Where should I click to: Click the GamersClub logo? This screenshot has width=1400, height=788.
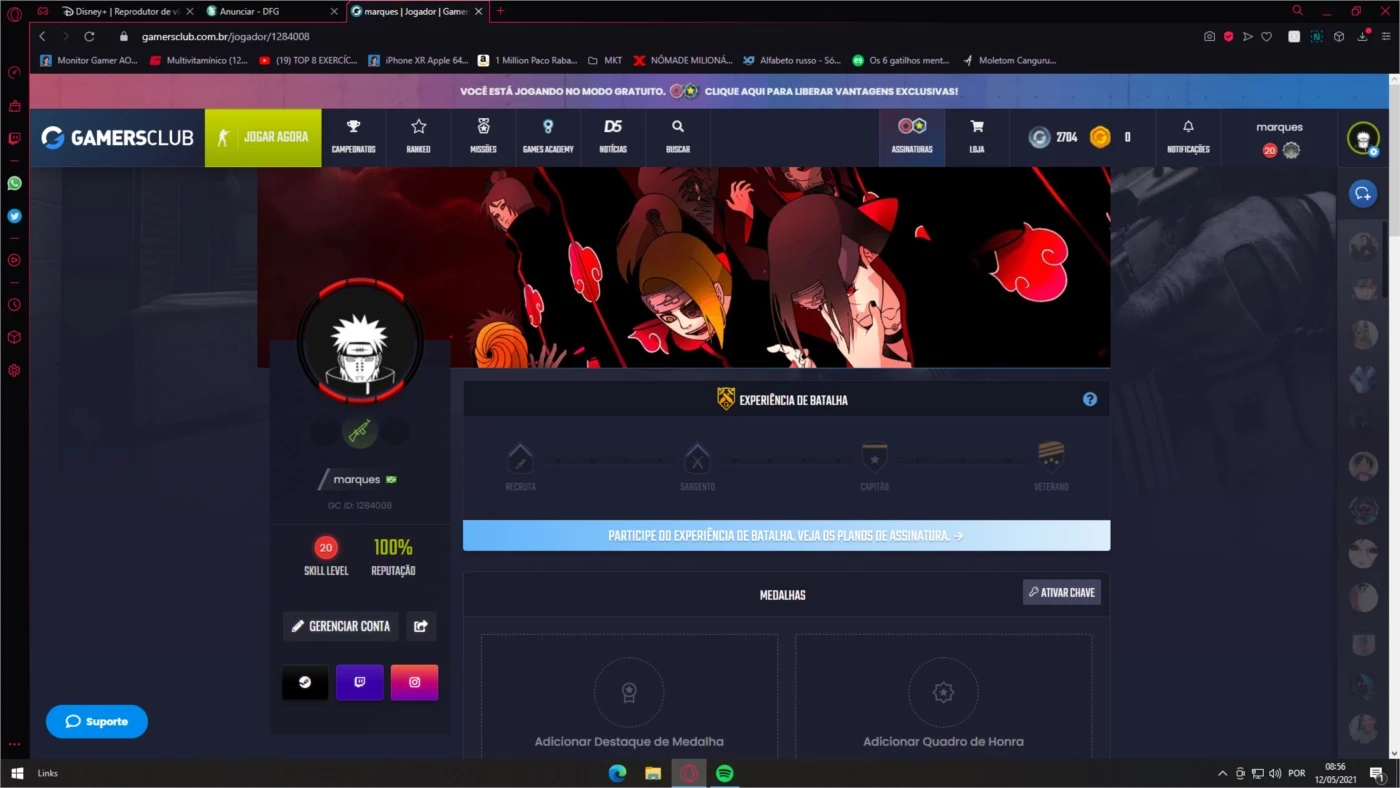coord(118,137)
